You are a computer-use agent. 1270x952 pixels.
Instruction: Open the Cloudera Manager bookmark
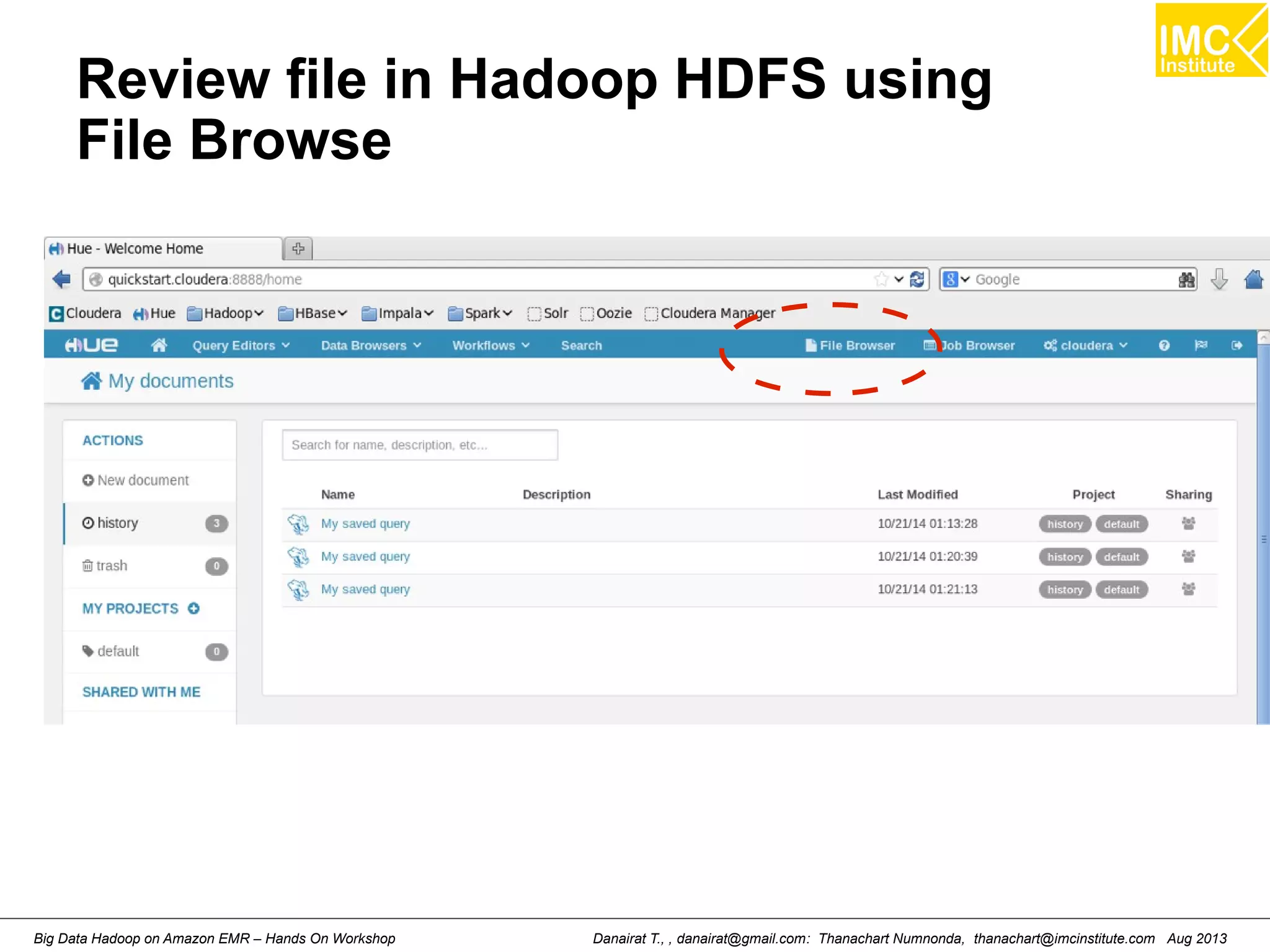[x=709, y=314]
